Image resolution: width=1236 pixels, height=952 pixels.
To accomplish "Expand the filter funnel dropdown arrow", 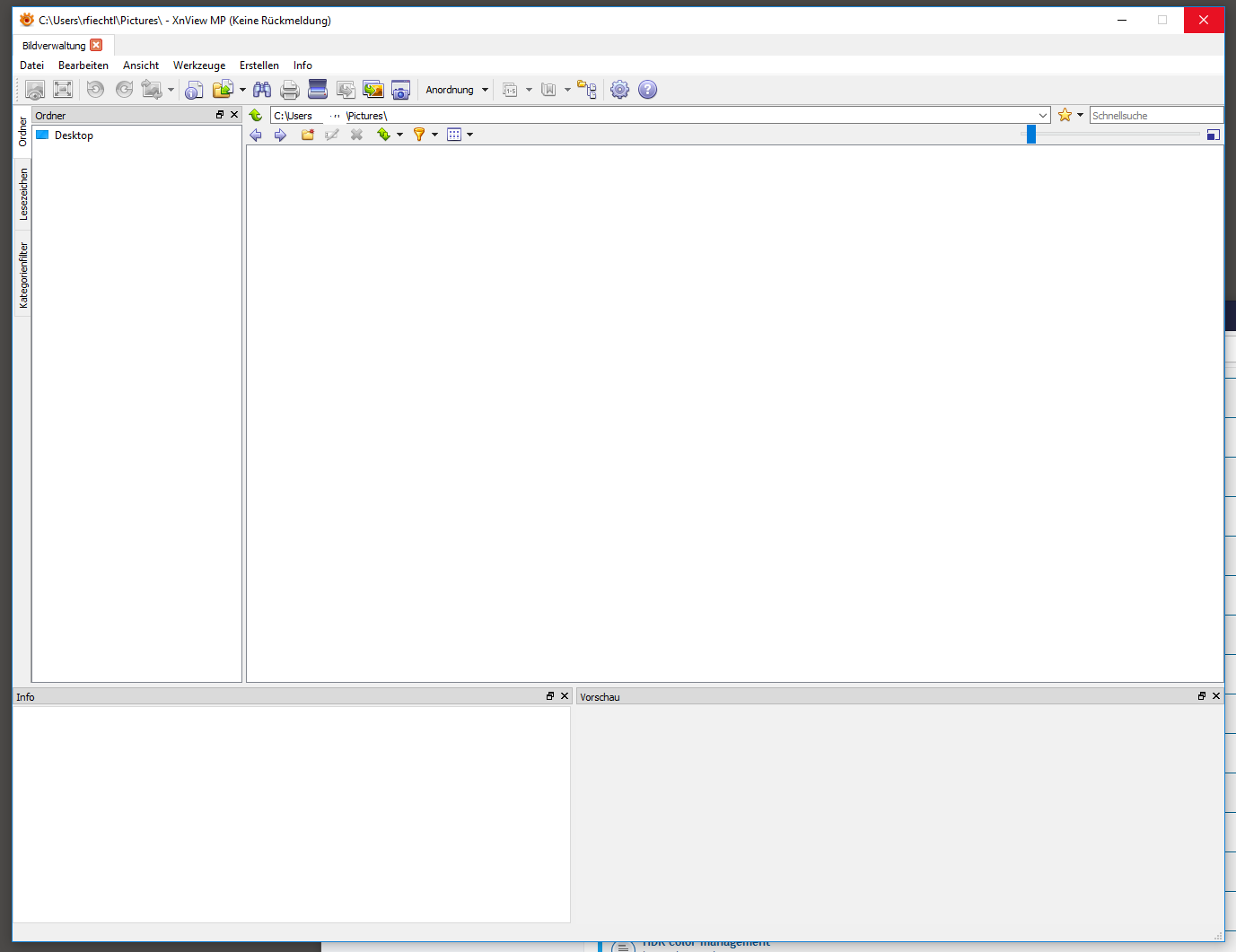I will 435,135.
